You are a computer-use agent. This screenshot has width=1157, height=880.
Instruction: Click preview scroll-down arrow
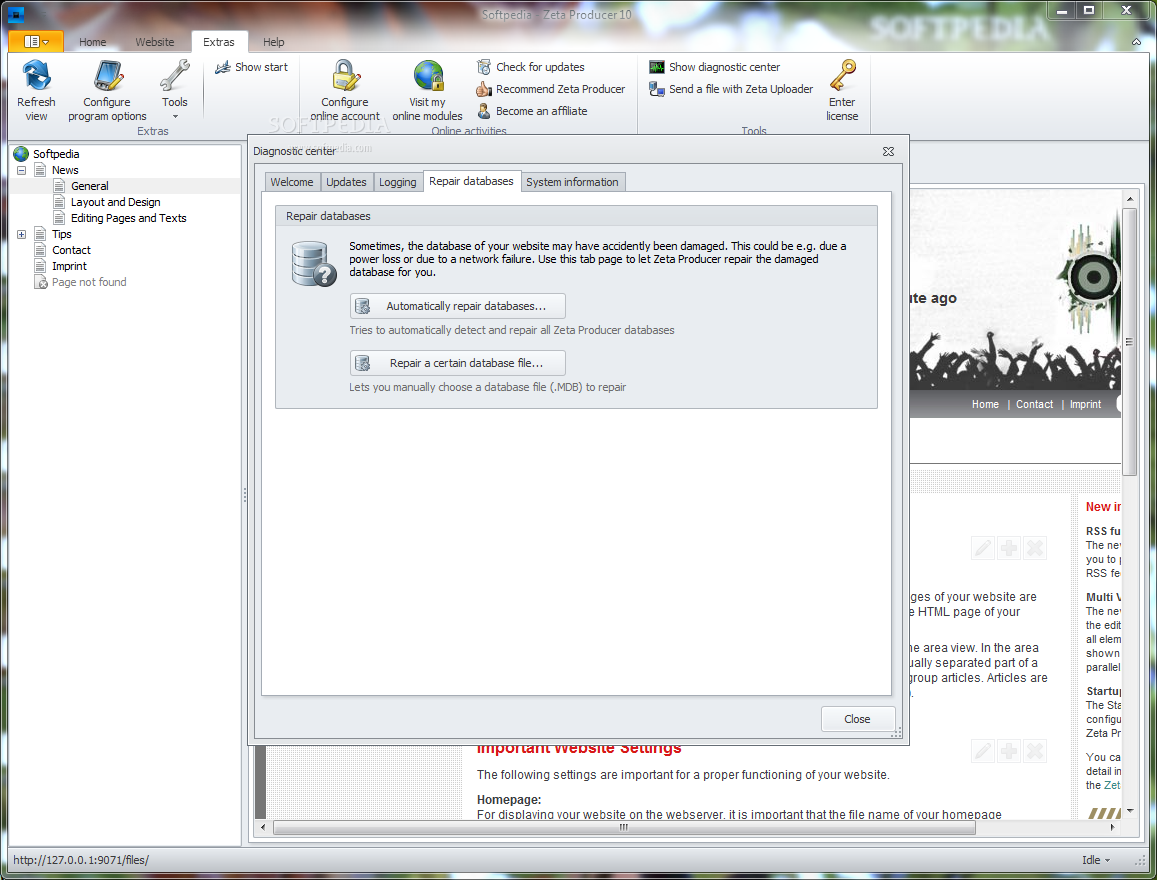coord(1130,811)
